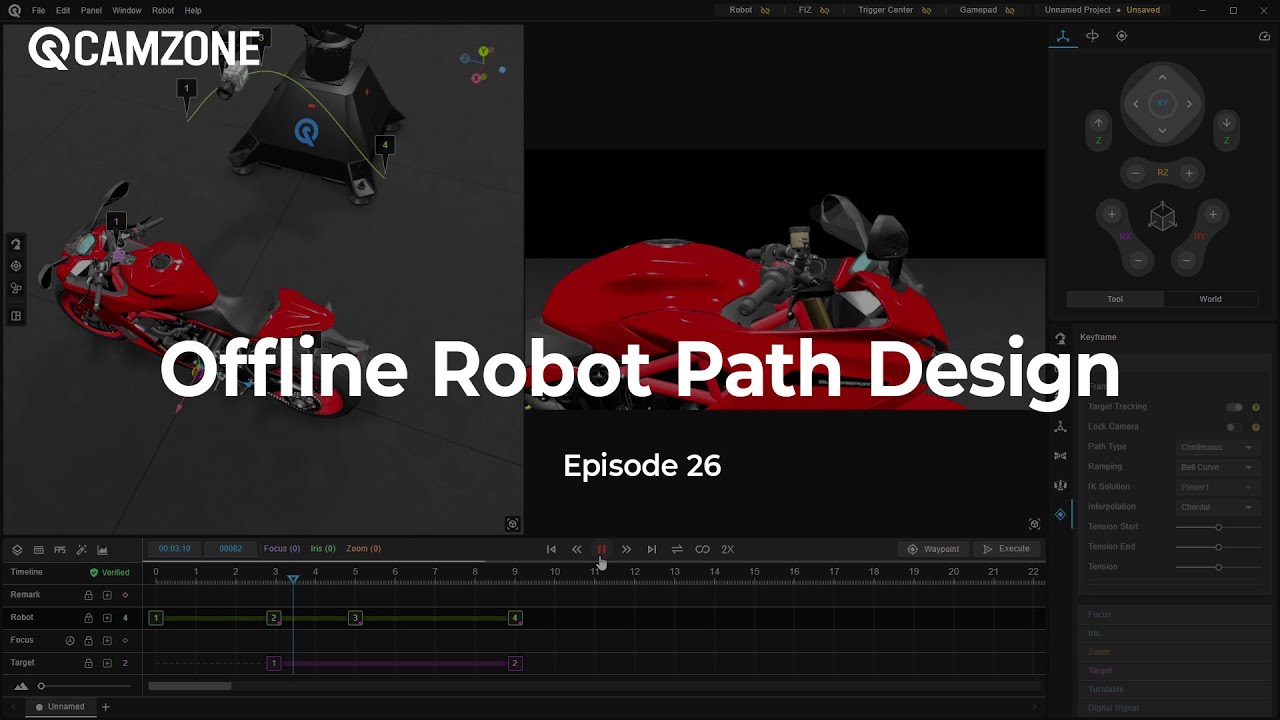
Task: Click the 00:03:10 timecode field
Action: [174, 548]
